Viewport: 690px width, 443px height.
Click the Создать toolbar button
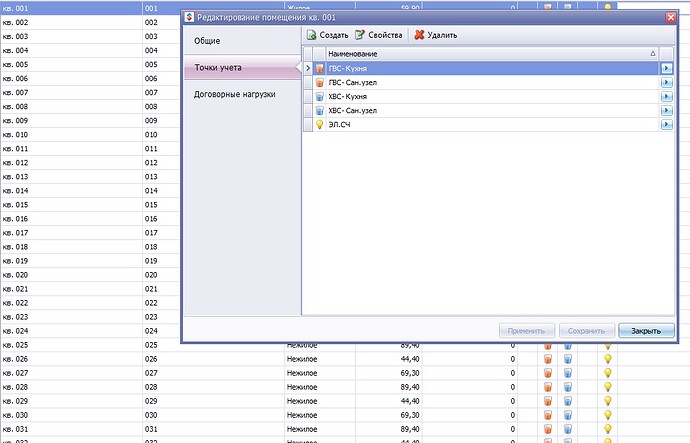pos(327,35)
